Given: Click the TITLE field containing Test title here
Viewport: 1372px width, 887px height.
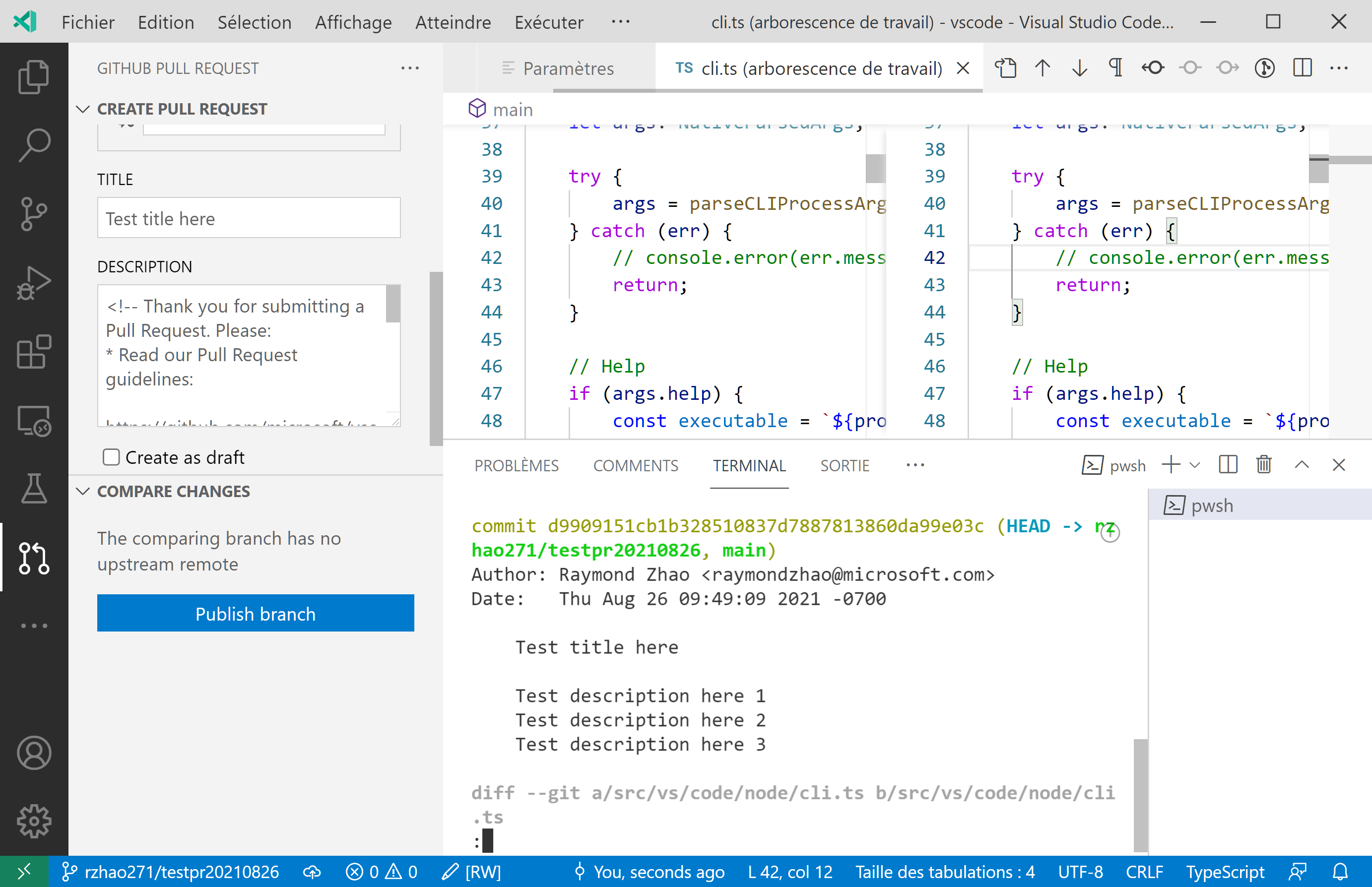Looking at the screenshot, I should (249, 218).
